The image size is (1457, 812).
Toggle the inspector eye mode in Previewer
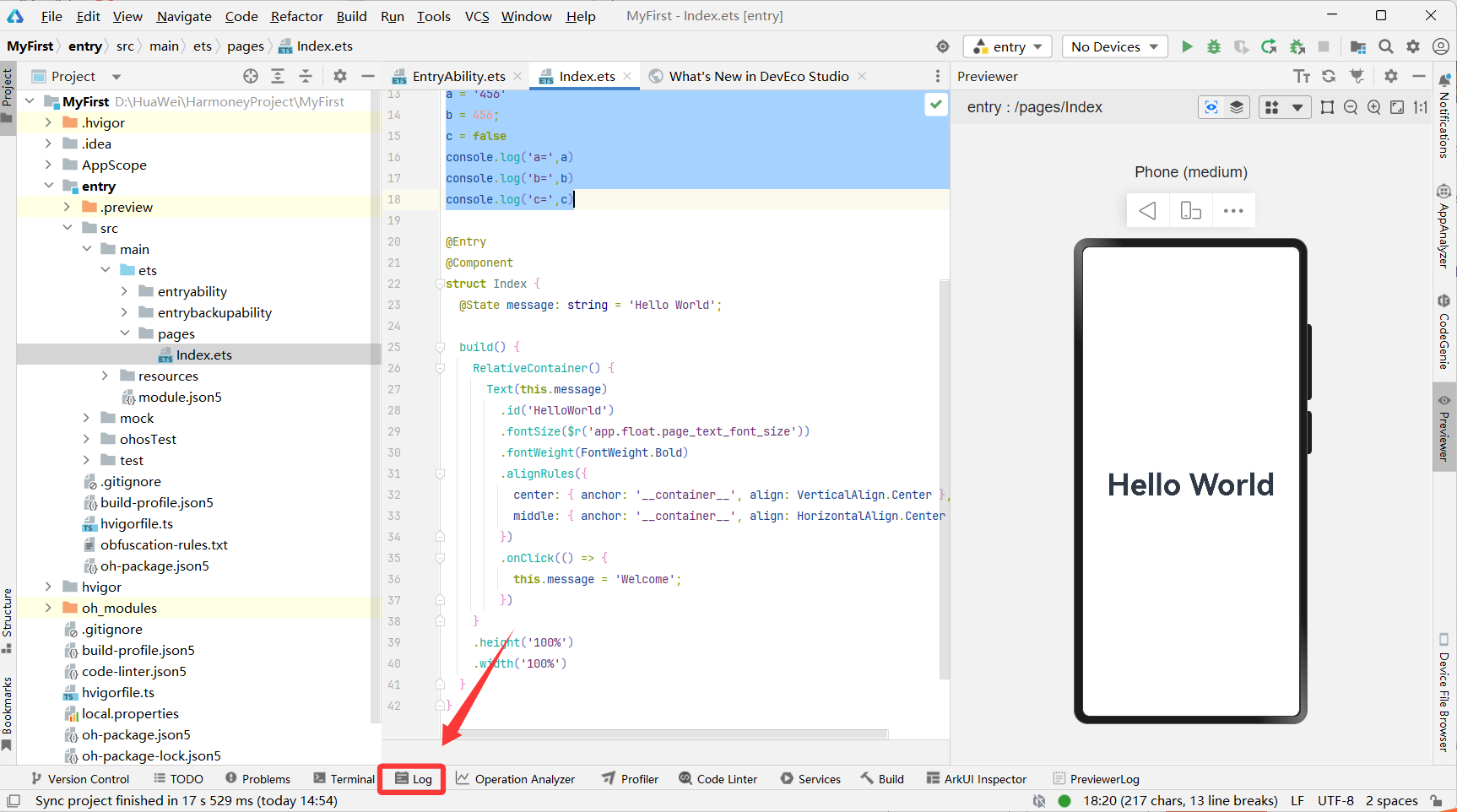pyautogui.click(x=1211, y=107)
